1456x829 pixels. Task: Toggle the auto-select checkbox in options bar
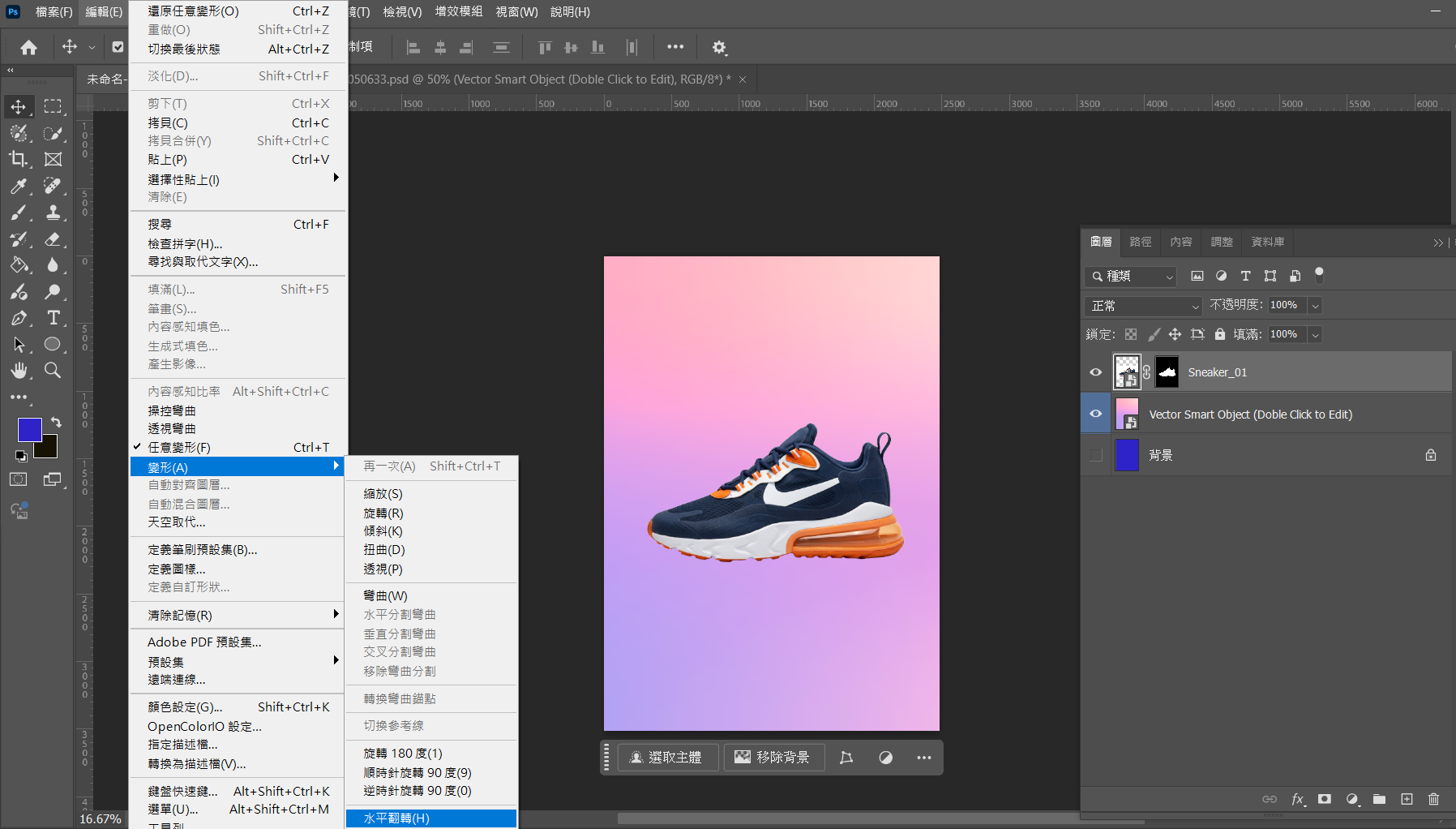tap(118, 47)
